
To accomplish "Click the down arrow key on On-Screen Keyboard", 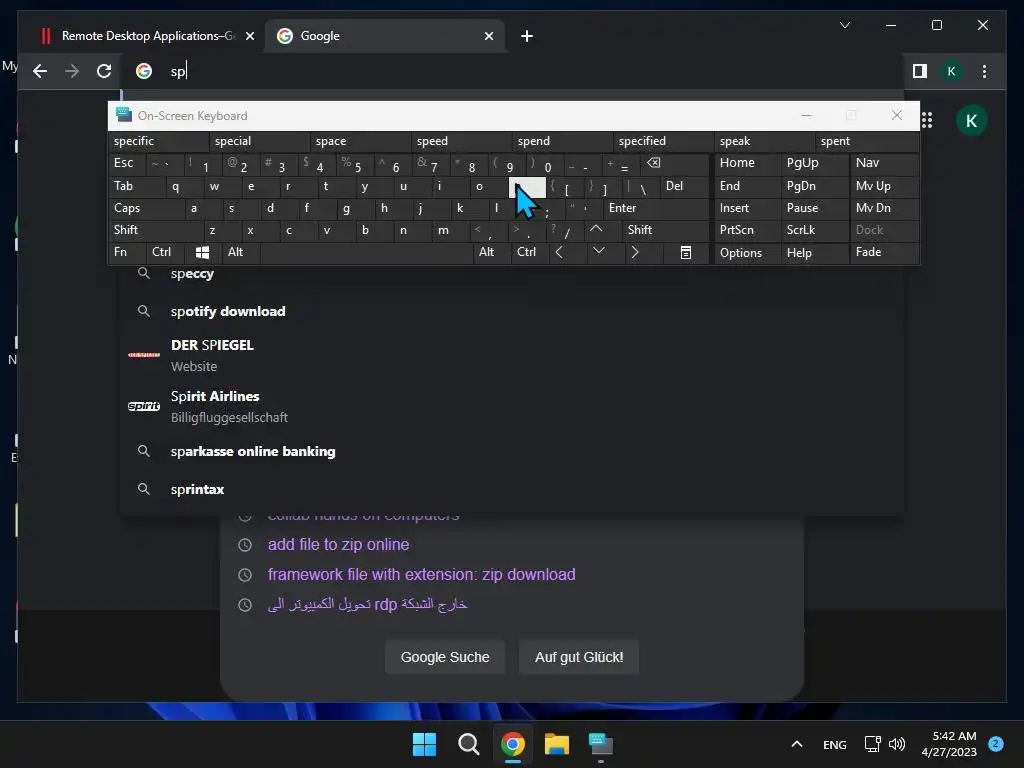I will (598, 251).
